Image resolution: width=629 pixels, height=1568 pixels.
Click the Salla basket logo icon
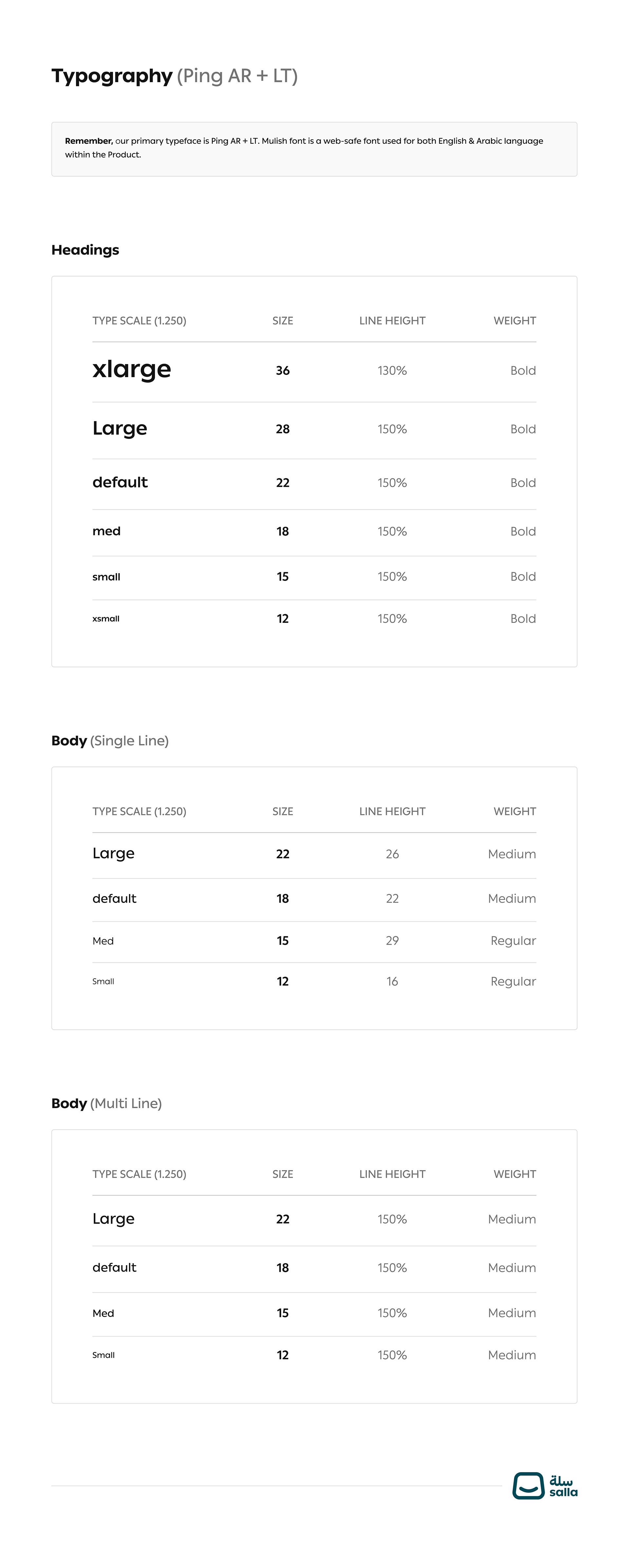pyautogui.click(x=528, y=1486)
